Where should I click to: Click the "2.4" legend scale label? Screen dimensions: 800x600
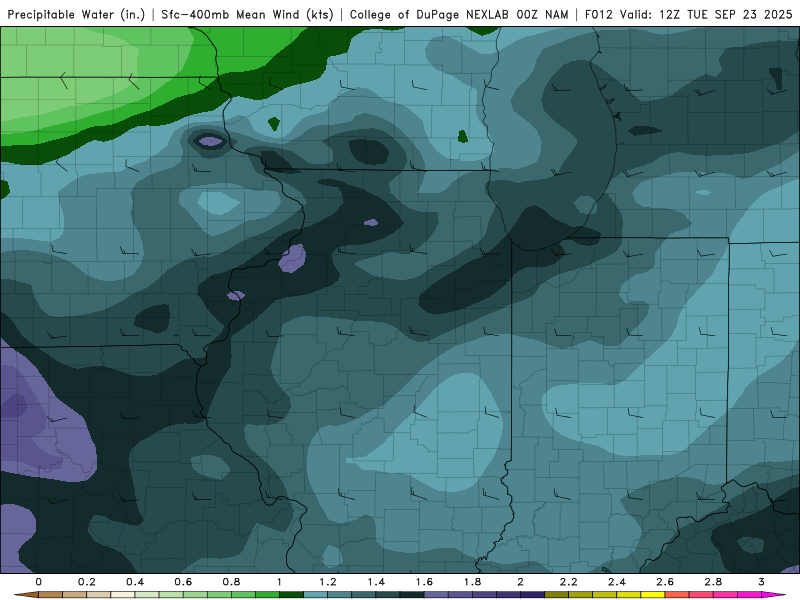click(x=617, y=582)
